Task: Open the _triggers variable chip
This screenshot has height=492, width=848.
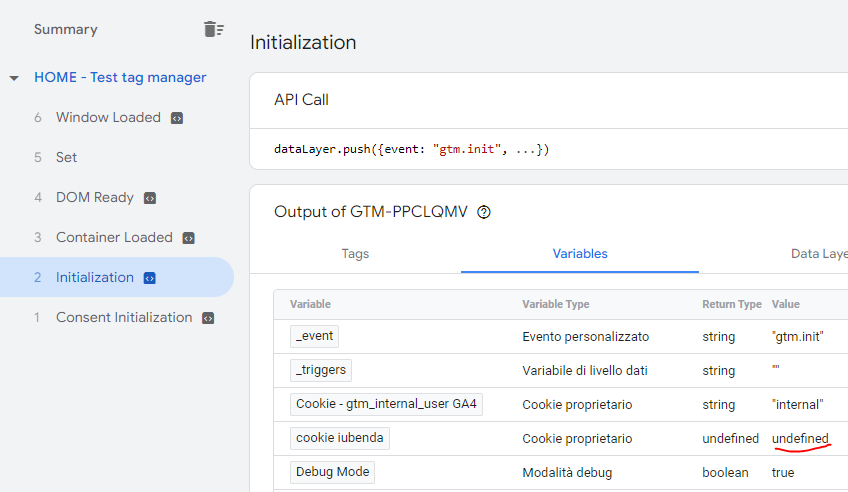Action: click(321, 370)
